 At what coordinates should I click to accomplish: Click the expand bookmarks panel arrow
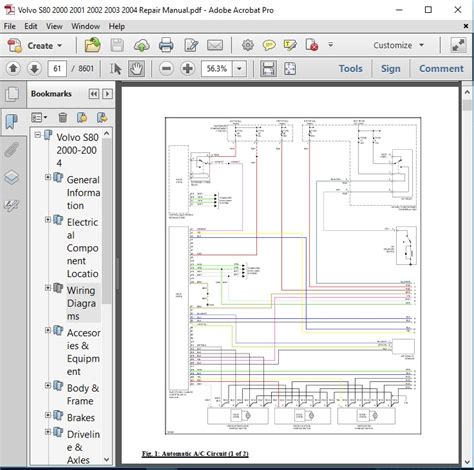[x=107, y=94]
